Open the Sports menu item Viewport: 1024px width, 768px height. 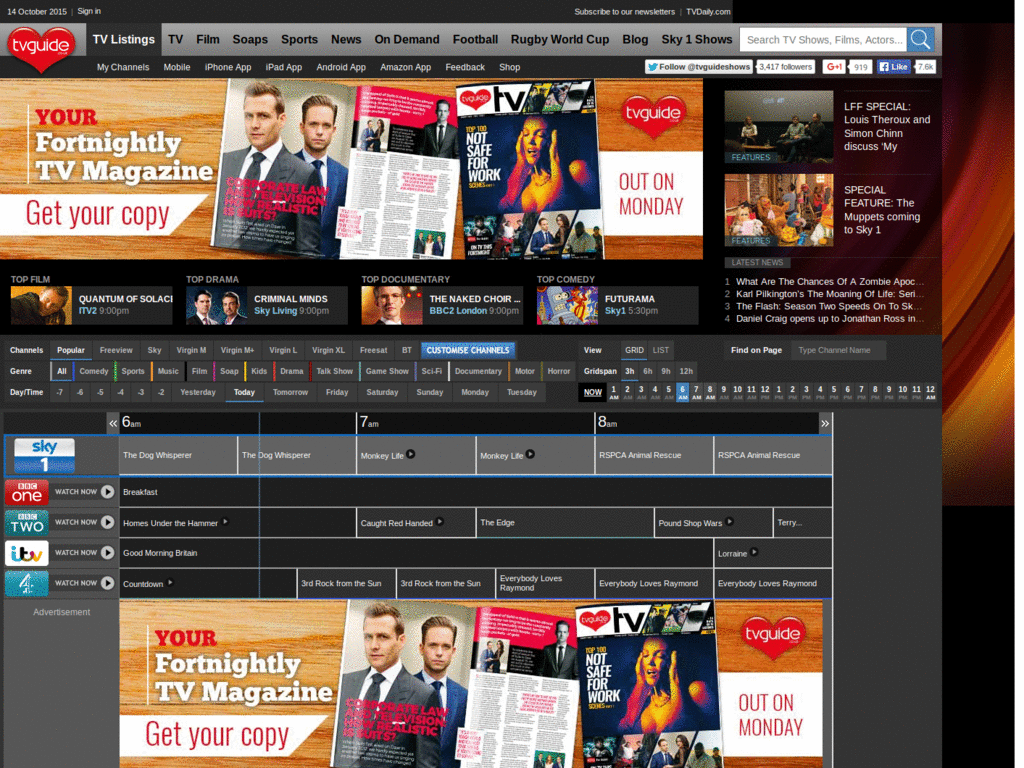(x=299, y=39)
